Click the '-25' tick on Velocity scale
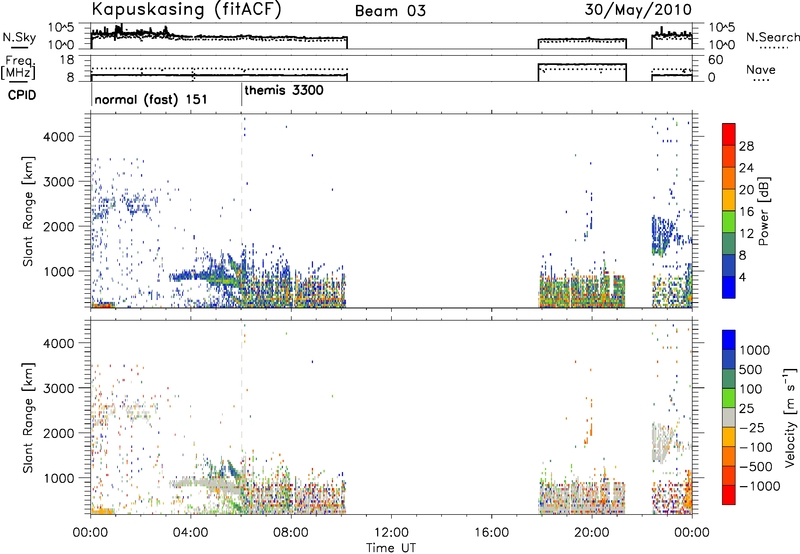Screen dimensions: 800x554 [752, 427]
